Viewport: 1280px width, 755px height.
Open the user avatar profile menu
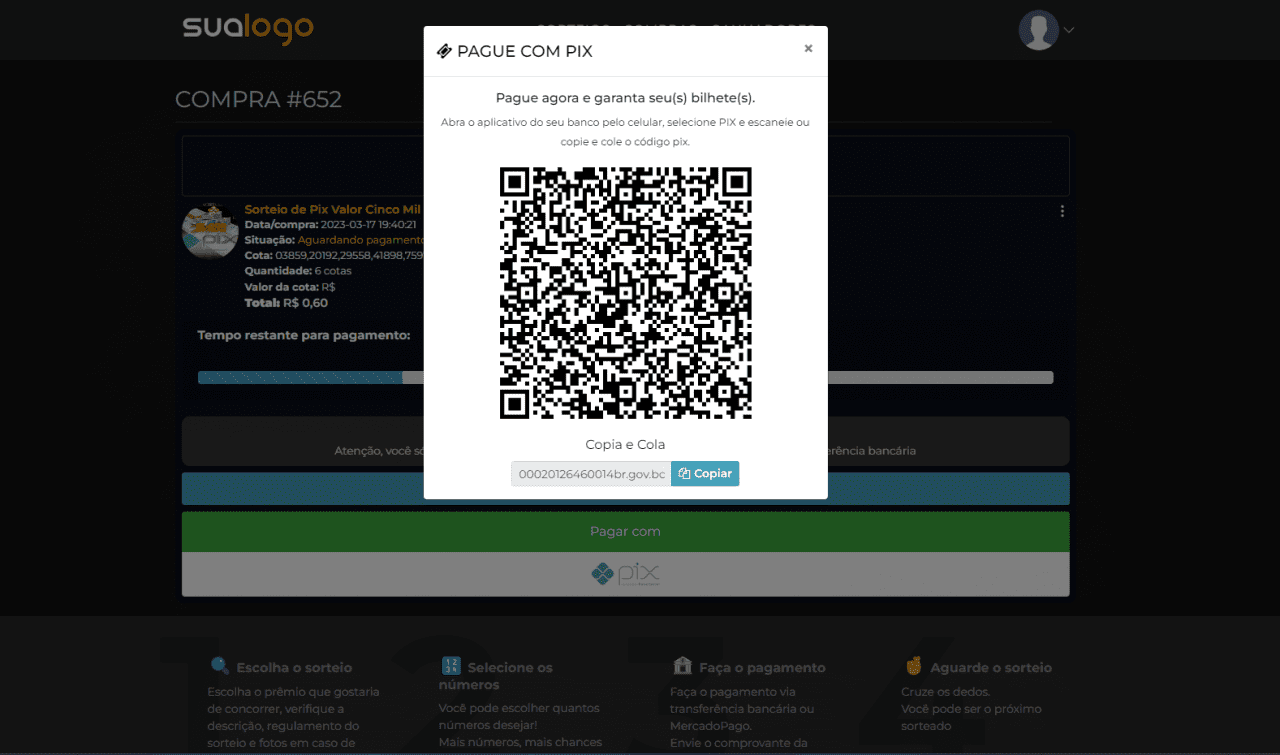(x=1038, y=30)
